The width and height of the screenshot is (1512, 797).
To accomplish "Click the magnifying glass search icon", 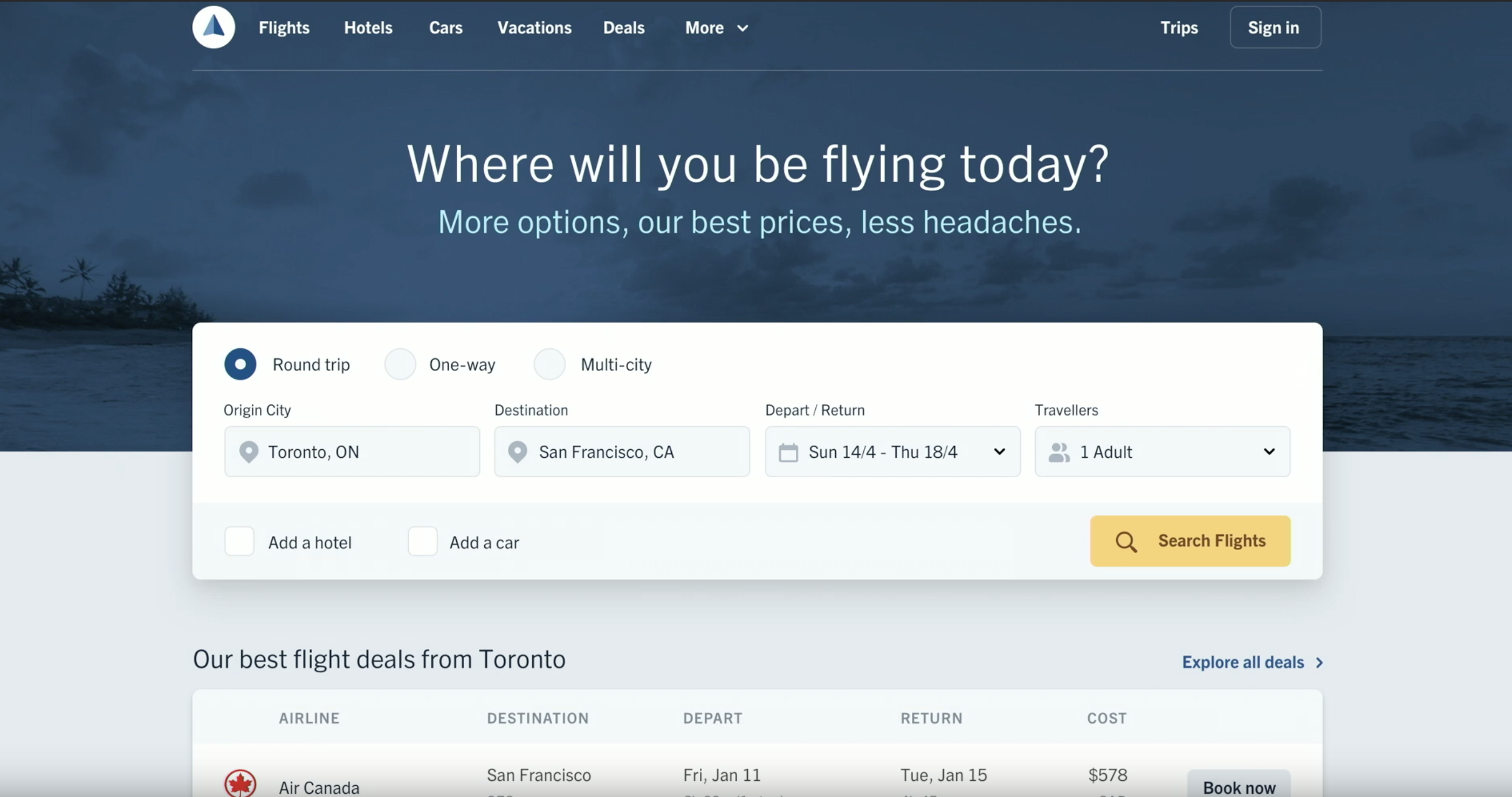I will click(x=1125, y=542).
